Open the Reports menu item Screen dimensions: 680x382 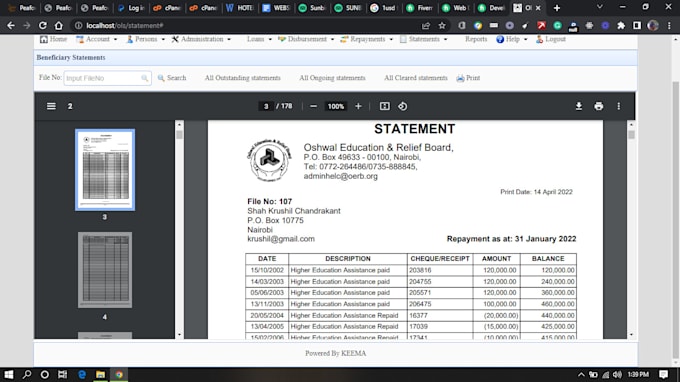(x=476, y=39)
